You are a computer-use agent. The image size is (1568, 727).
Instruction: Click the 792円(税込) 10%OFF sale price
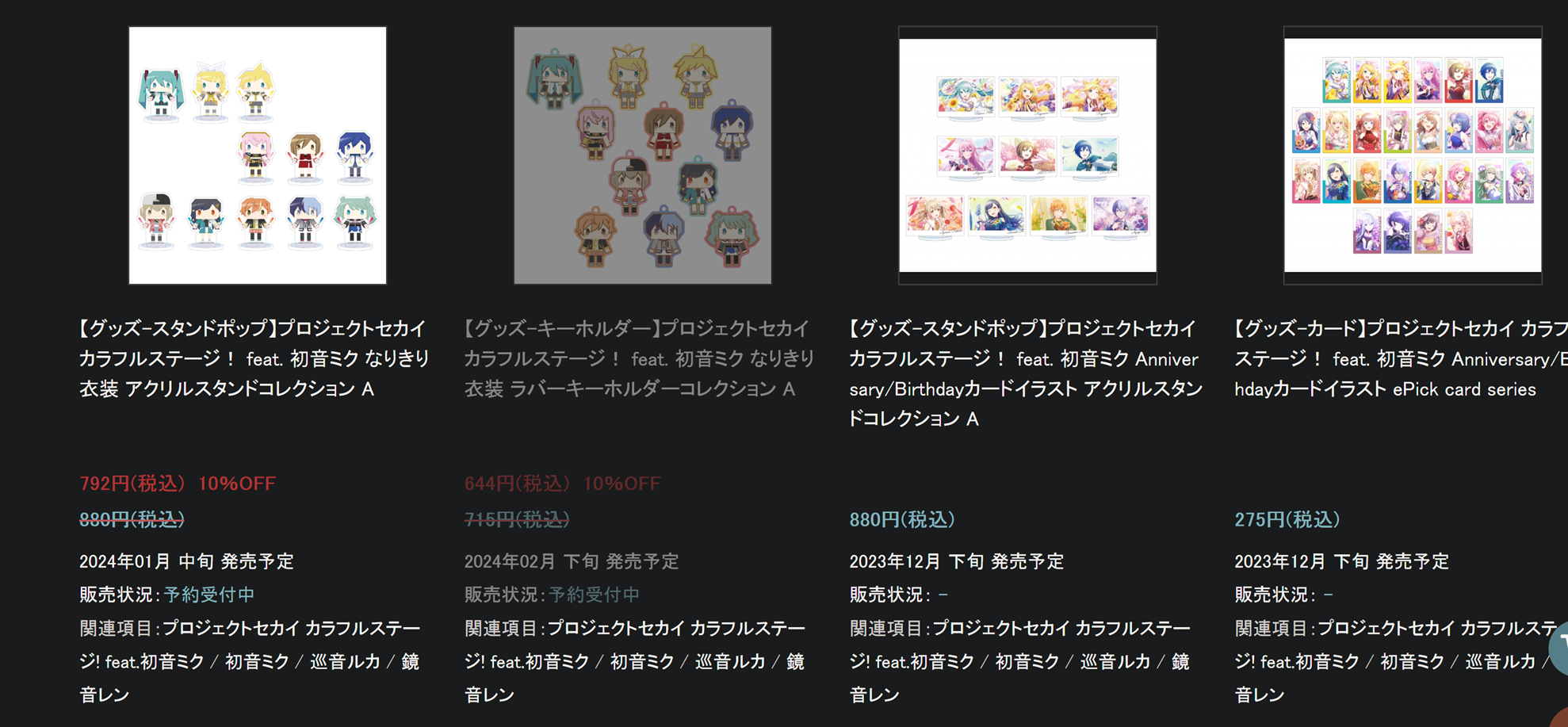[x=178, y=484]
